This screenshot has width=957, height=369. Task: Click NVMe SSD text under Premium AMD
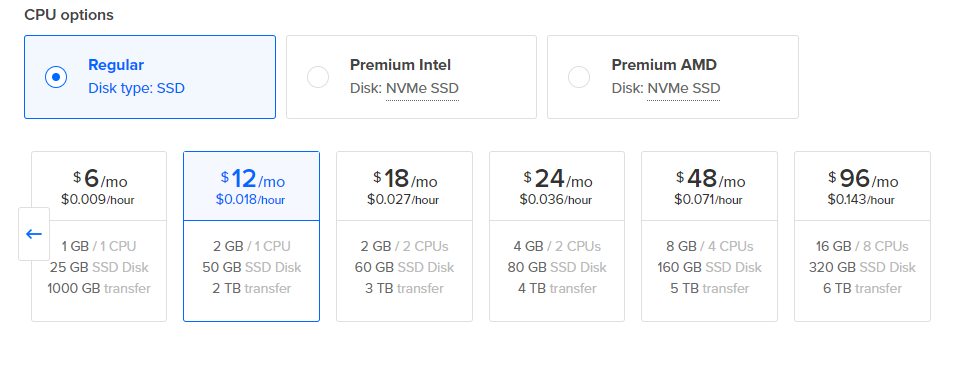[x=684, y=88]
